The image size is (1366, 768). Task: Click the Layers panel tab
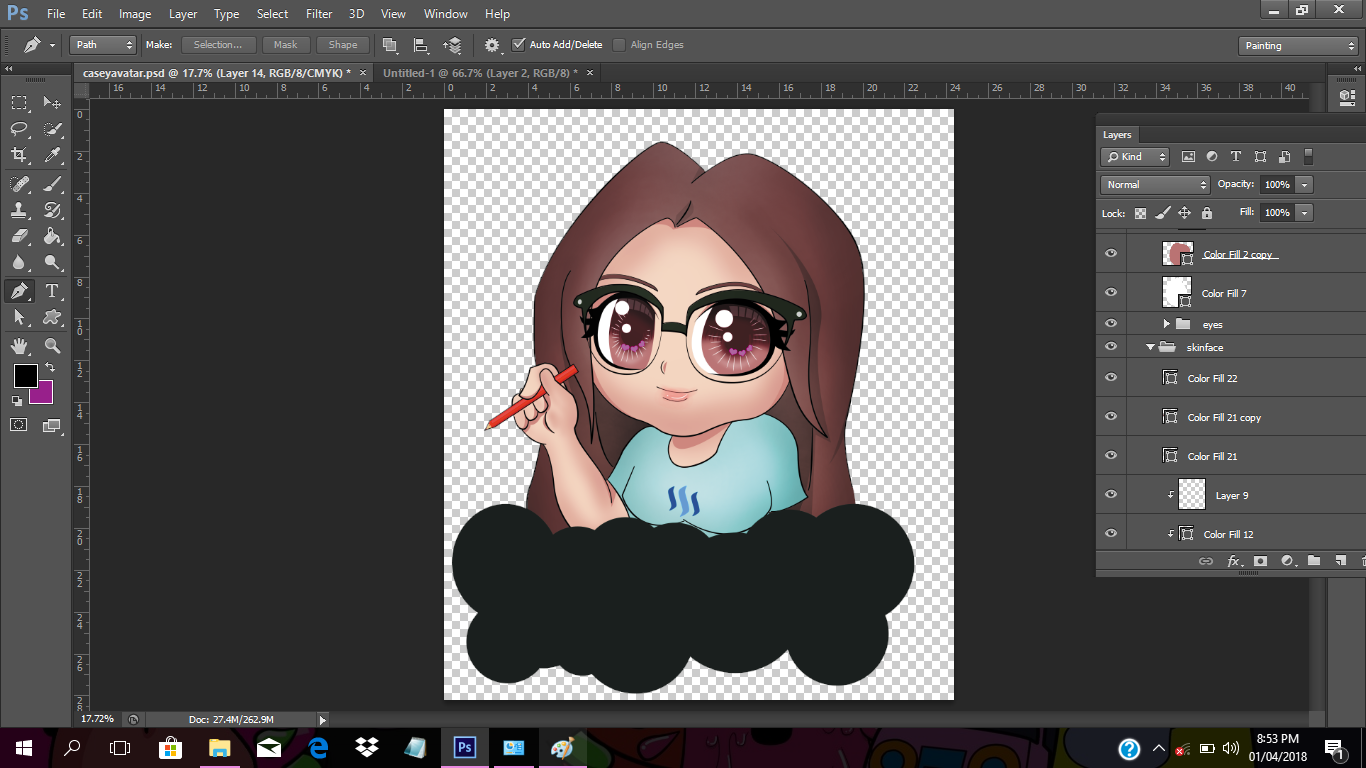(x=1117, y=135)
